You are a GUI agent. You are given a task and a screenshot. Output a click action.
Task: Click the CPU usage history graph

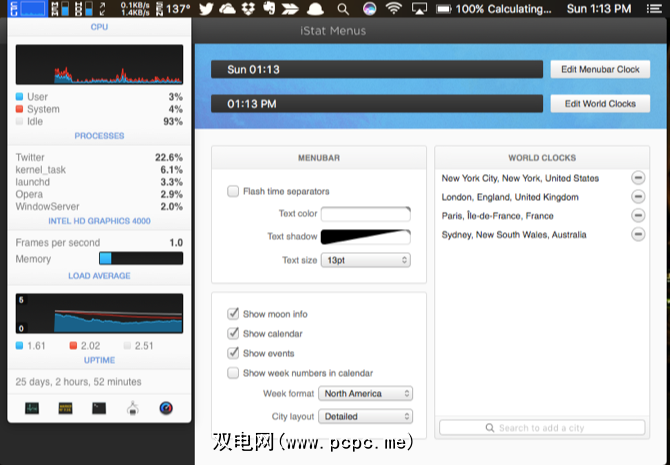99,64
